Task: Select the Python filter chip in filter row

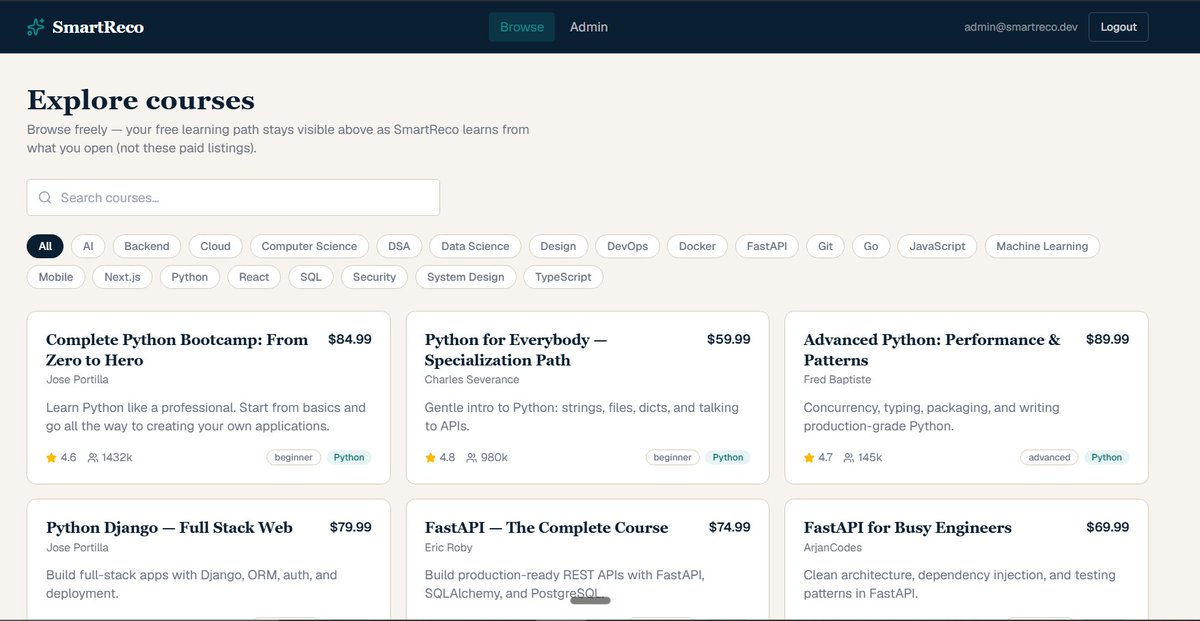Action: (189, 277)
